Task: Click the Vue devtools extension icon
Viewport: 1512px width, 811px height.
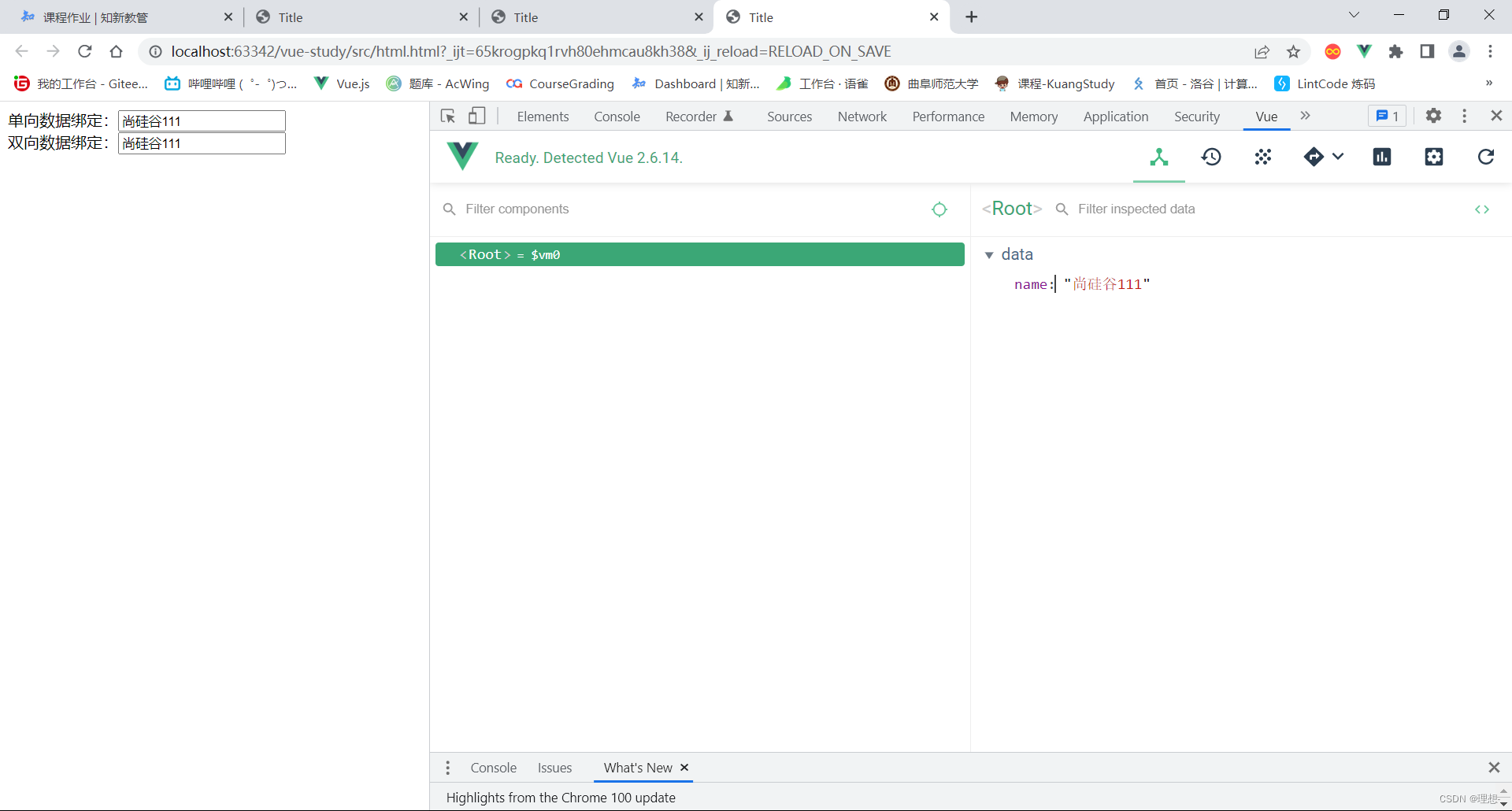Action: pos(1364,51)
